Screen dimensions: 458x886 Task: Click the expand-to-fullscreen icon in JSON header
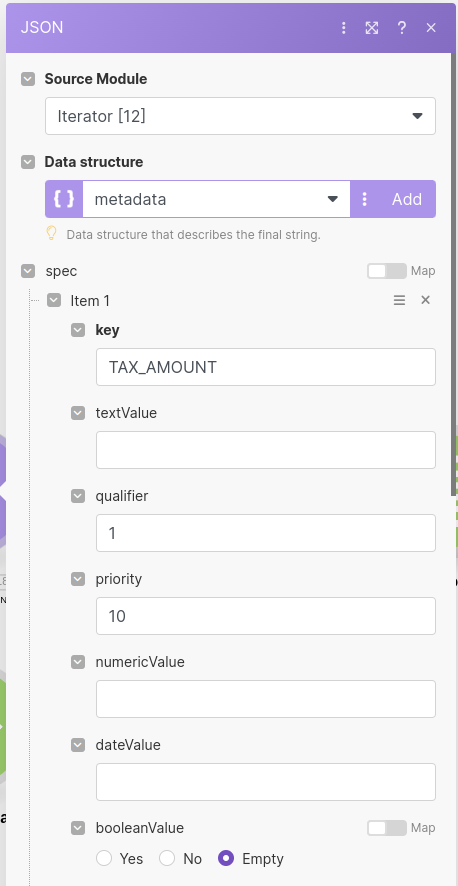pos(372,28)
